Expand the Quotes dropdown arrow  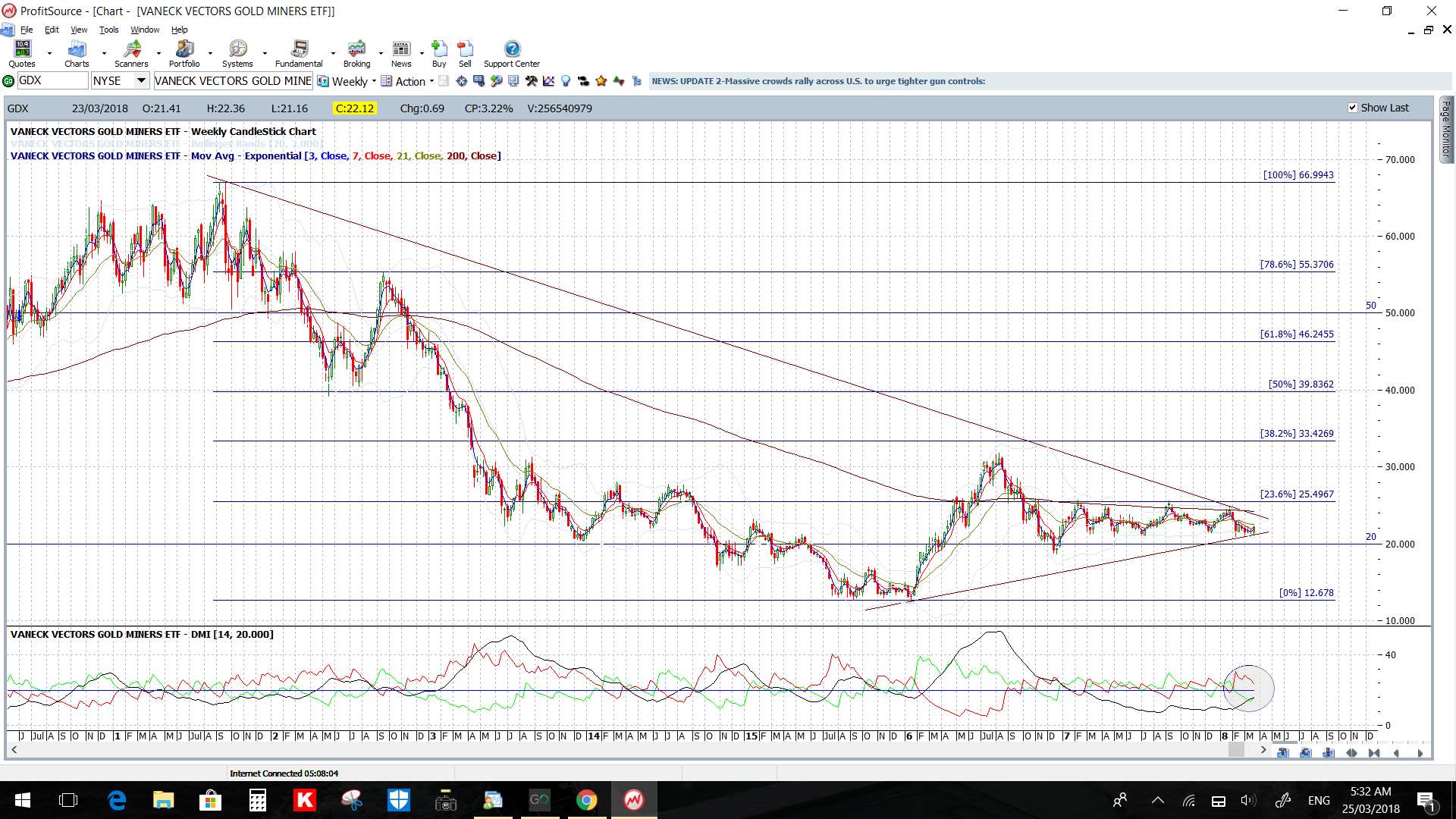click(49, 54)
